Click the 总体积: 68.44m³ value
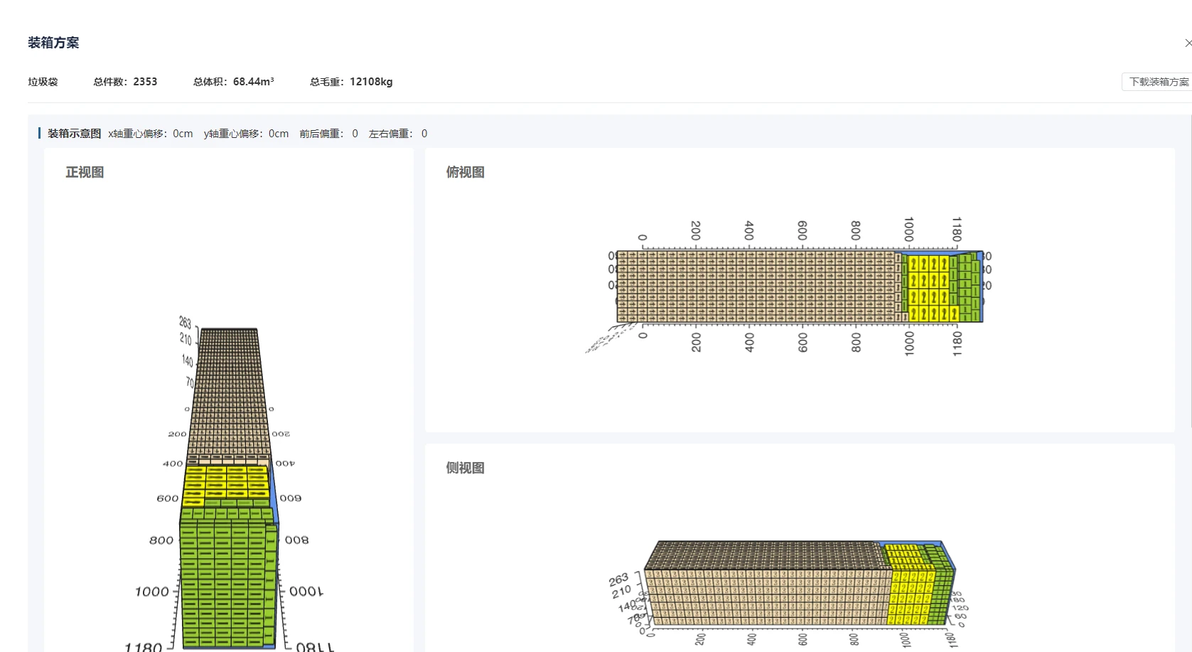 pyautogui.click(x=233, y=82)
